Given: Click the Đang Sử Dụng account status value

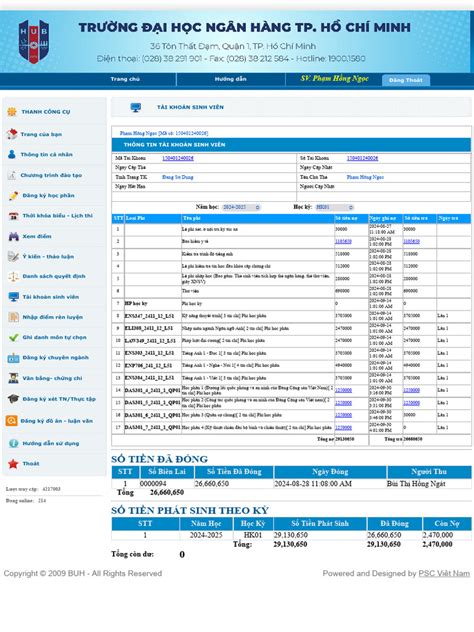Looking at the screenshot, I should [177, 177].
